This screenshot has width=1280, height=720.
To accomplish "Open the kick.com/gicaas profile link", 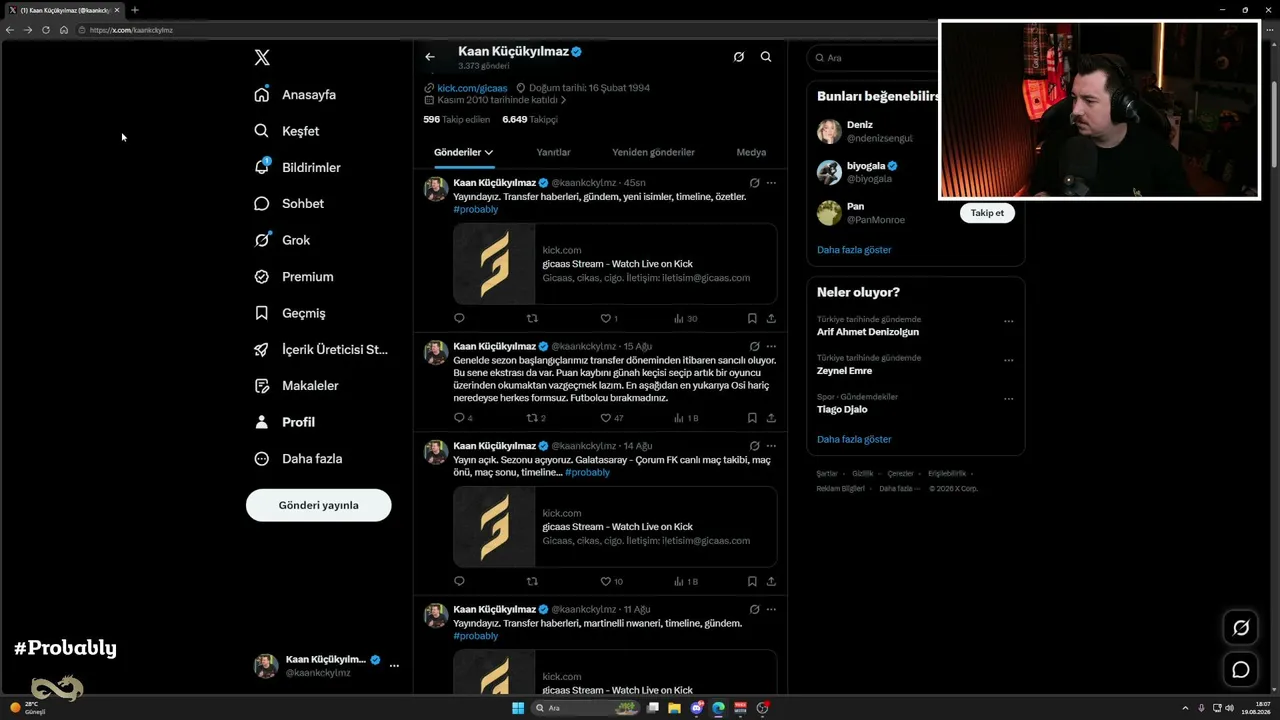I will [x=472, y=88].
